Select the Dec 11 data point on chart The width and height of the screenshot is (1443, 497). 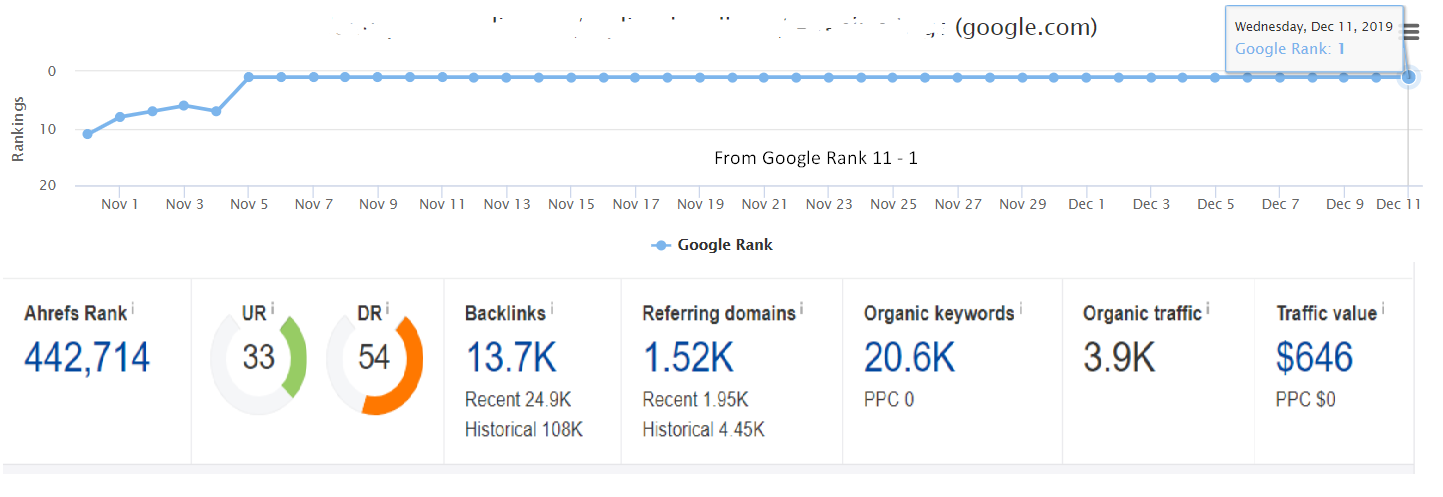point(1408,77)
